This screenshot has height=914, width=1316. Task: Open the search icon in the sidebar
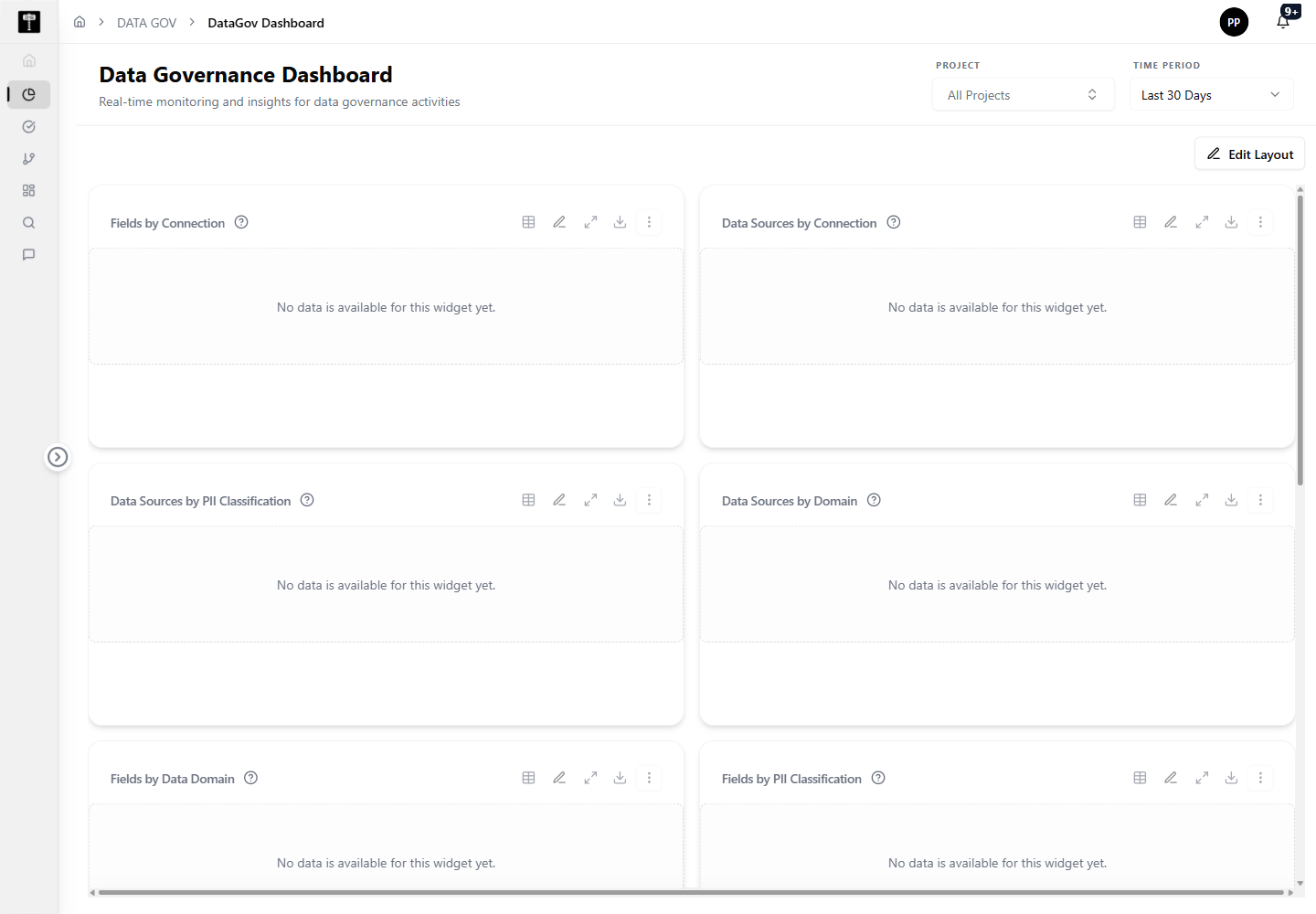[x=29, y=222]
